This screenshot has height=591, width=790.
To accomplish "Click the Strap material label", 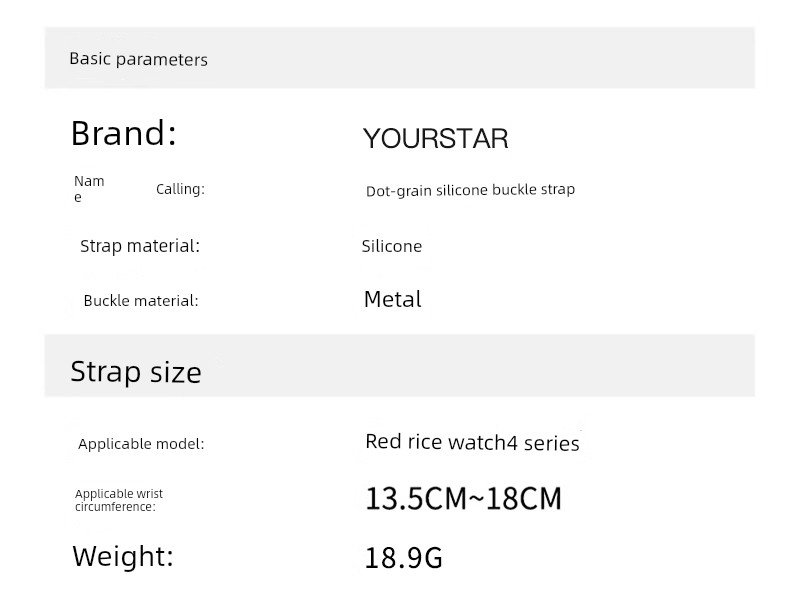I will [x=140, y=246].
